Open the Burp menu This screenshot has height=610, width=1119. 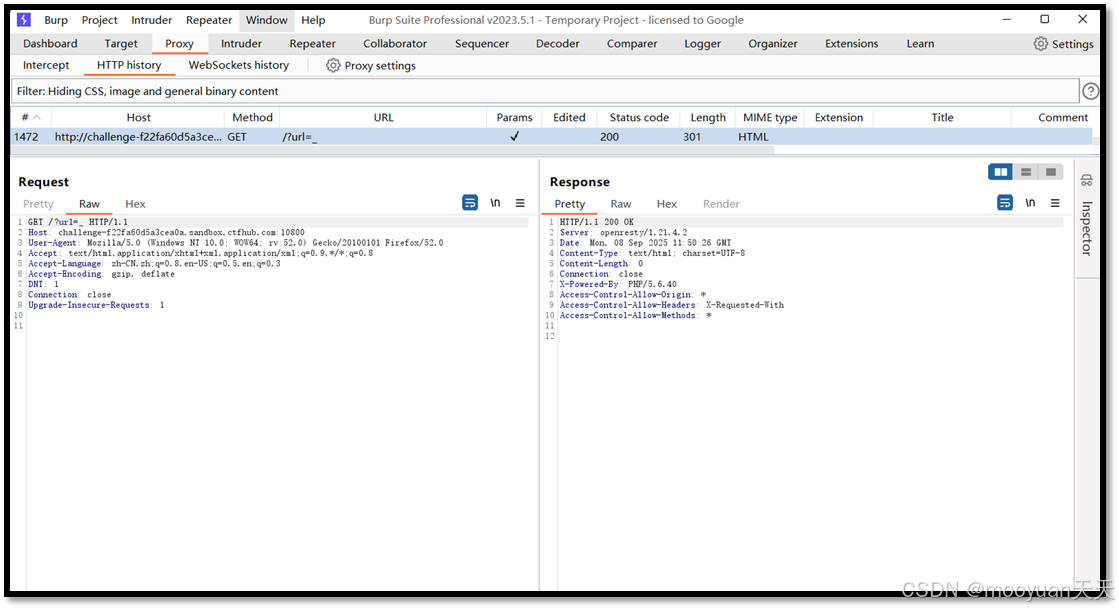point(56,20)
